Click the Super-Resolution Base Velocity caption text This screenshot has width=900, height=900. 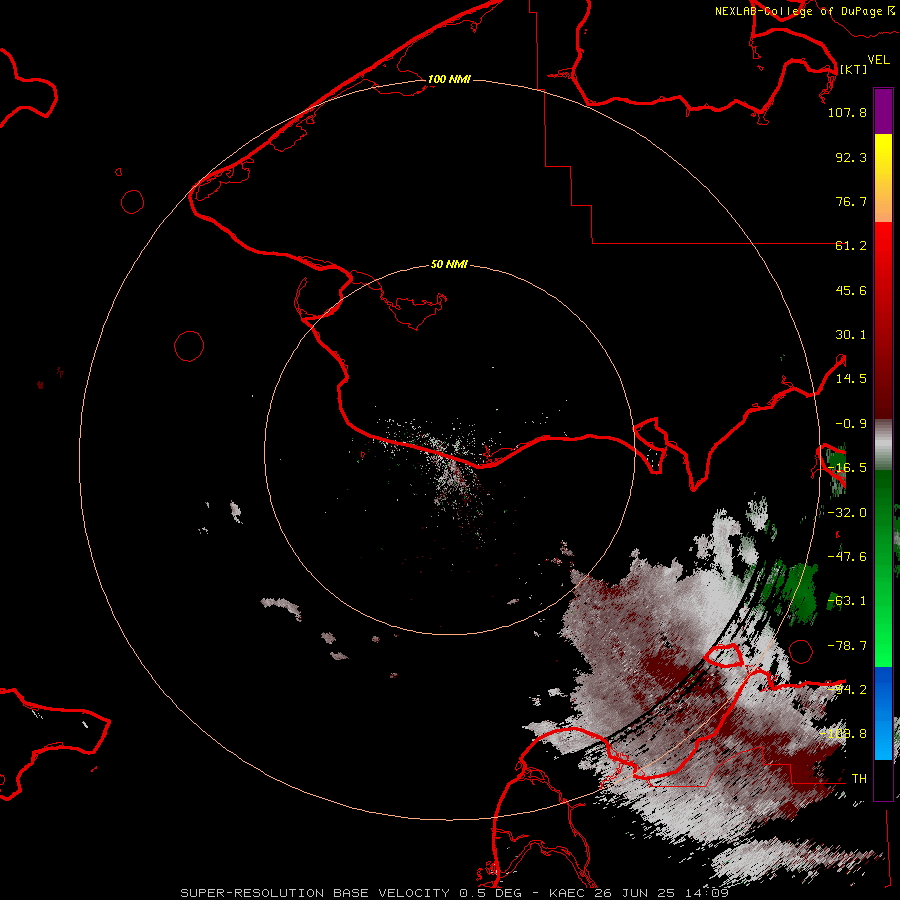pyautogui.click(x=454, y=893)
